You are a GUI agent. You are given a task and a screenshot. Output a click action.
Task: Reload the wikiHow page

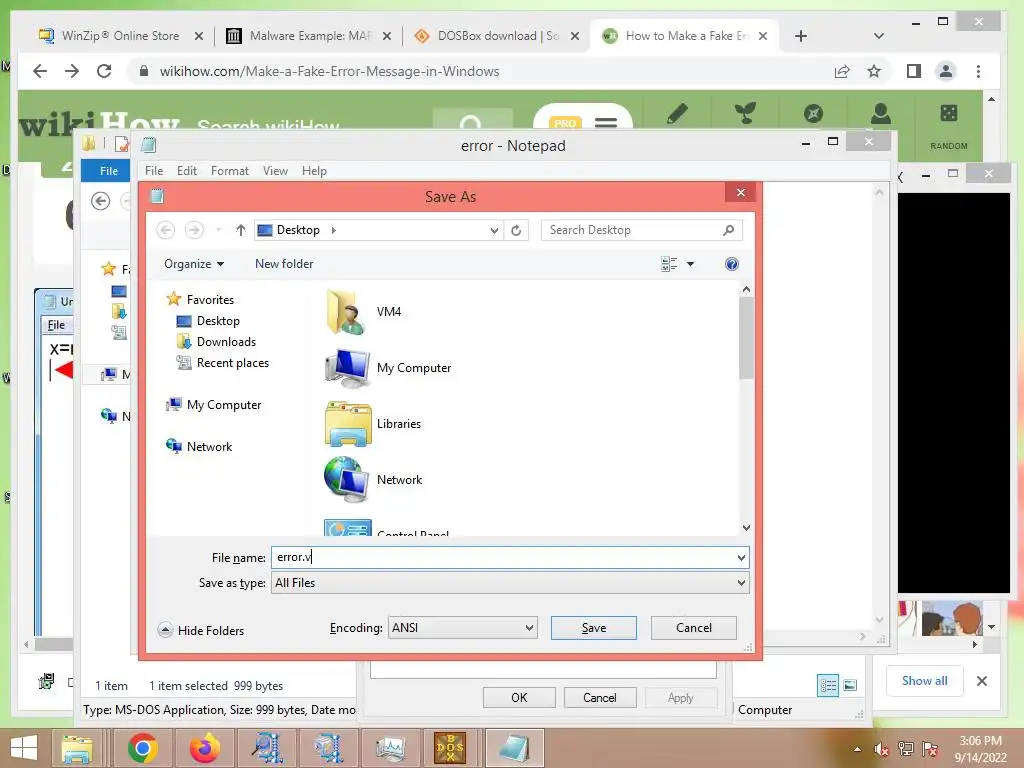[x=104, y=71]
